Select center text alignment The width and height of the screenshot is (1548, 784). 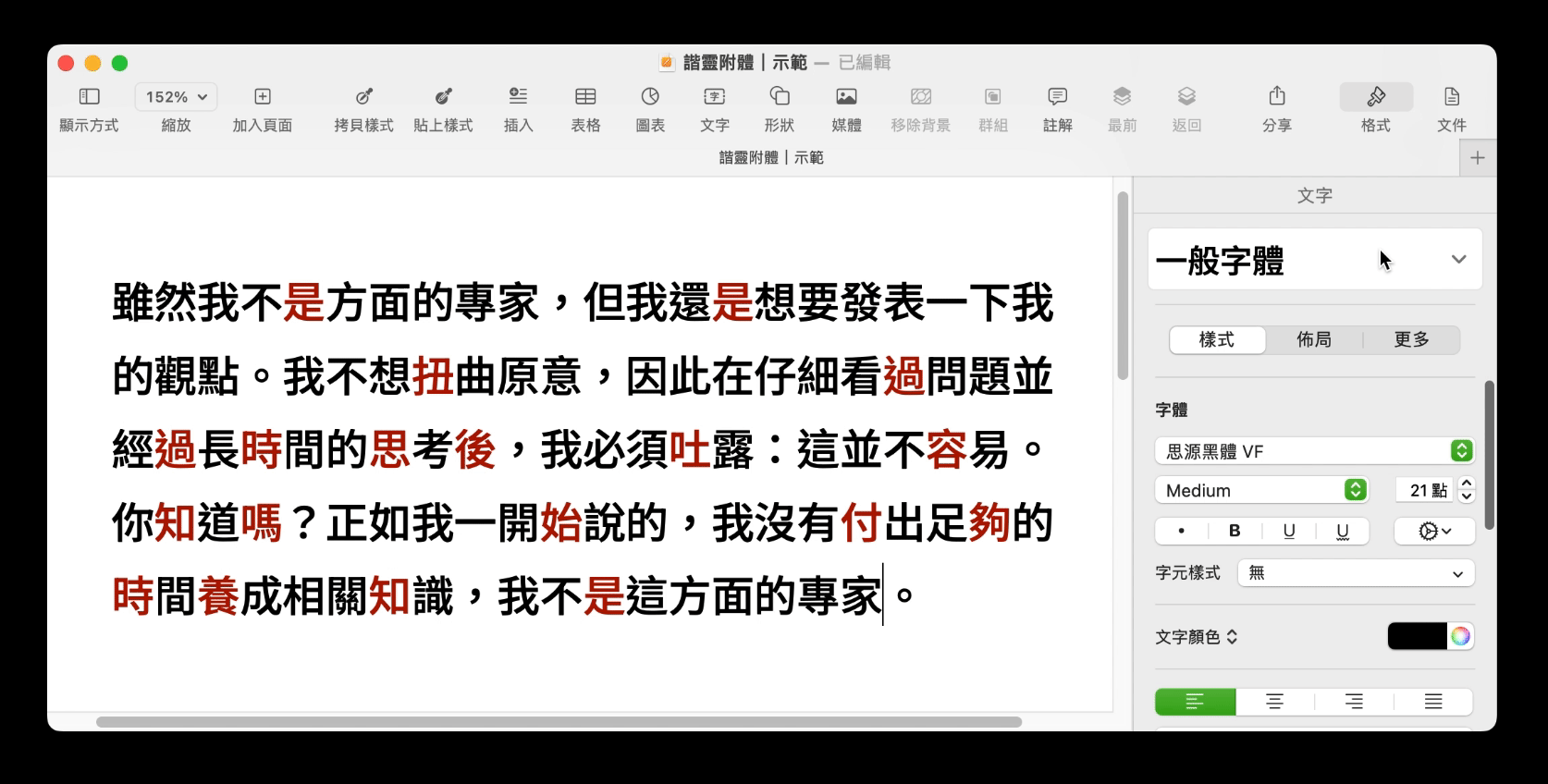click(1274, 702)
